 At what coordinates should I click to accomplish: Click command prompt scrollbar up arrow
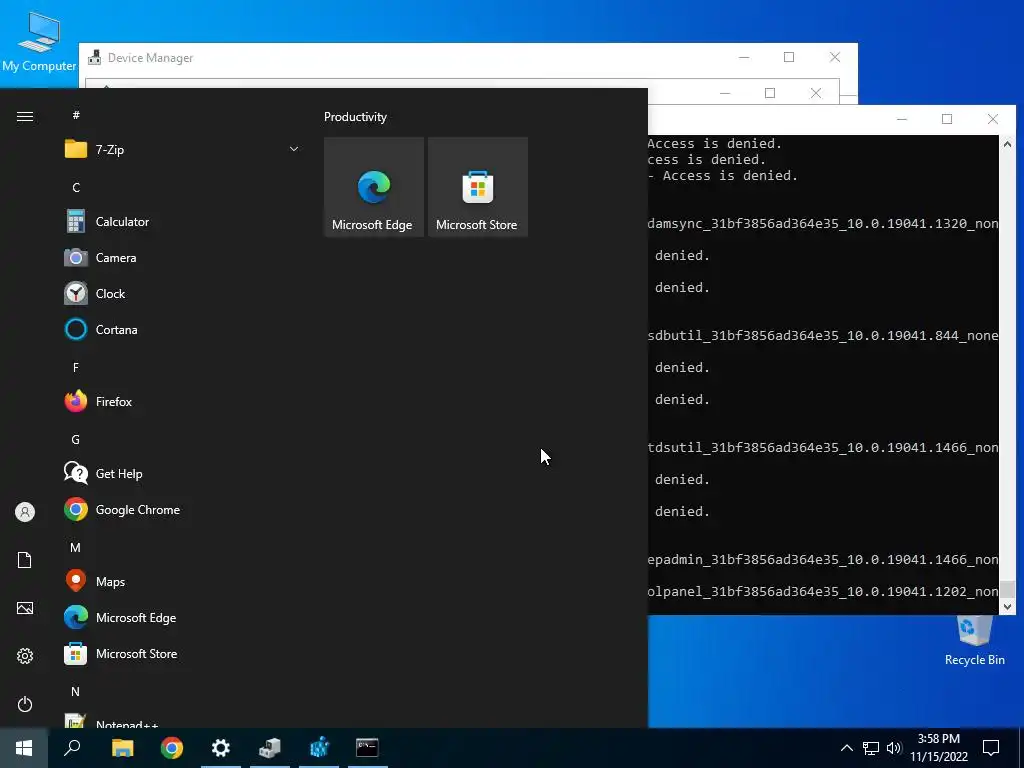[x=1007, y=144]
